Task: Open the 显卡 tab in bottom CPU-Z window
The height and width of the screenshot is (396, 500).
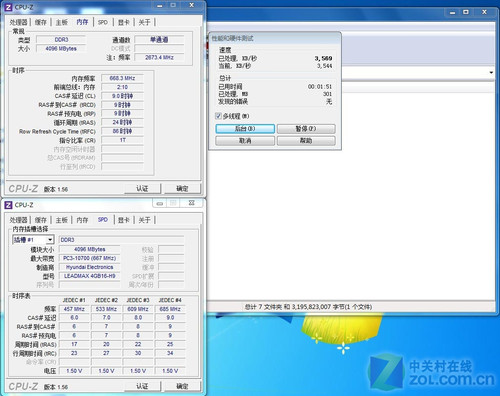Action: point(123,220)
